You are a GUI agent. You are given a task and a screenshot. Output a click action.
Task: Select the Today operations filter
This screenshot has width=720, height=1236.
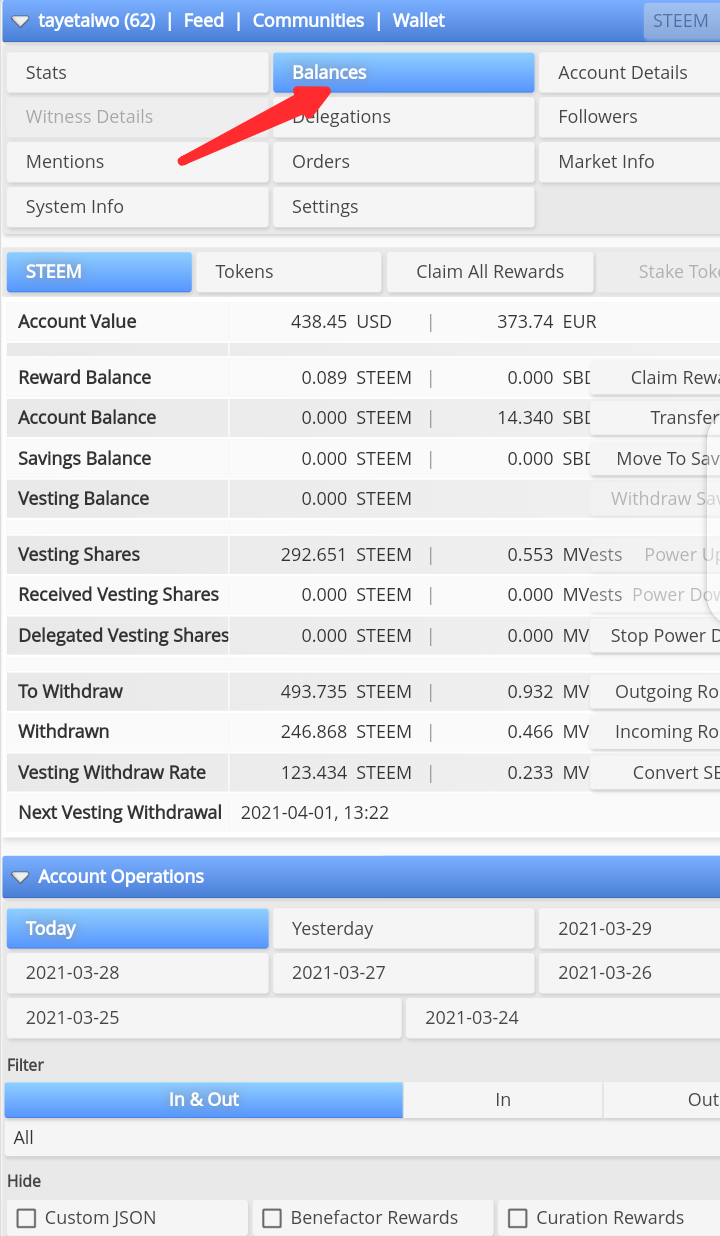coord(137,929)
